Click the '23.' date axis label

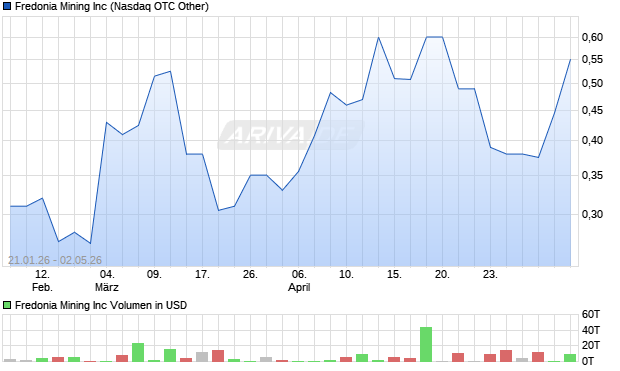[490, 274]
